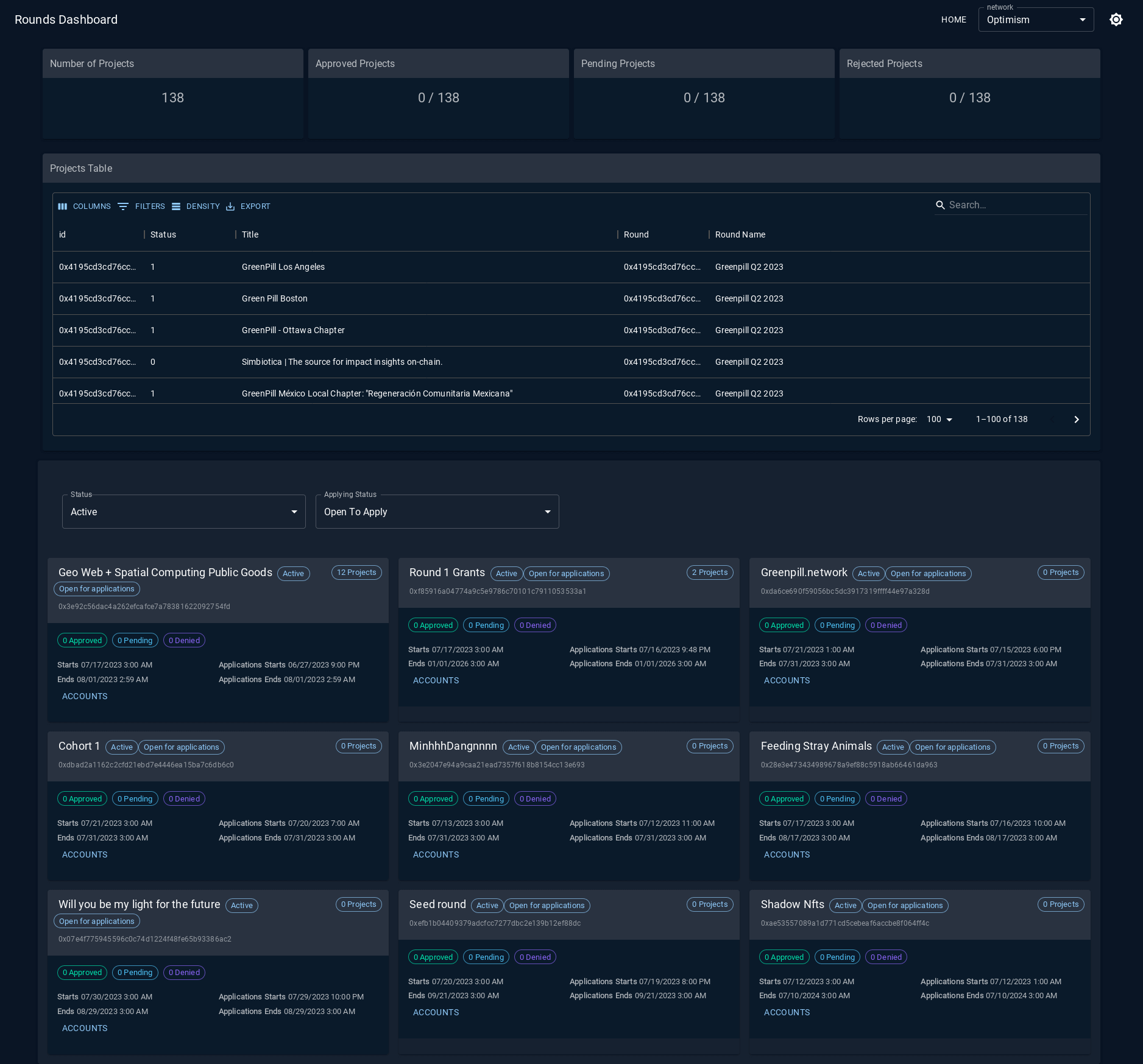Viewport: 1143px width, 1064px height.
Task: Open ACCOUNTS for Feeding Stray Animals
Action: point(787,854)
